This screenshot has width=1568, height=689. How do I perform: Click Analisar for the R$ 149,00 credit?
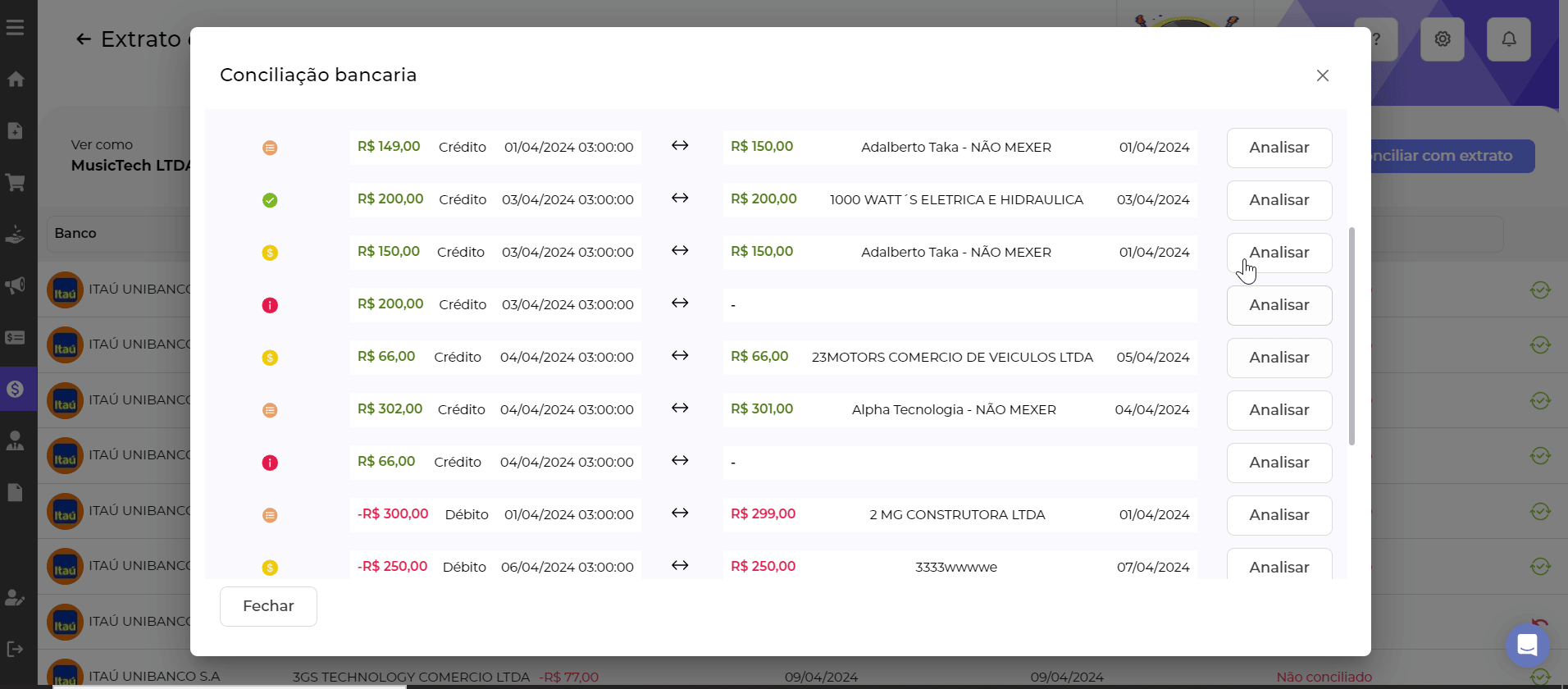click(1279, 148)
